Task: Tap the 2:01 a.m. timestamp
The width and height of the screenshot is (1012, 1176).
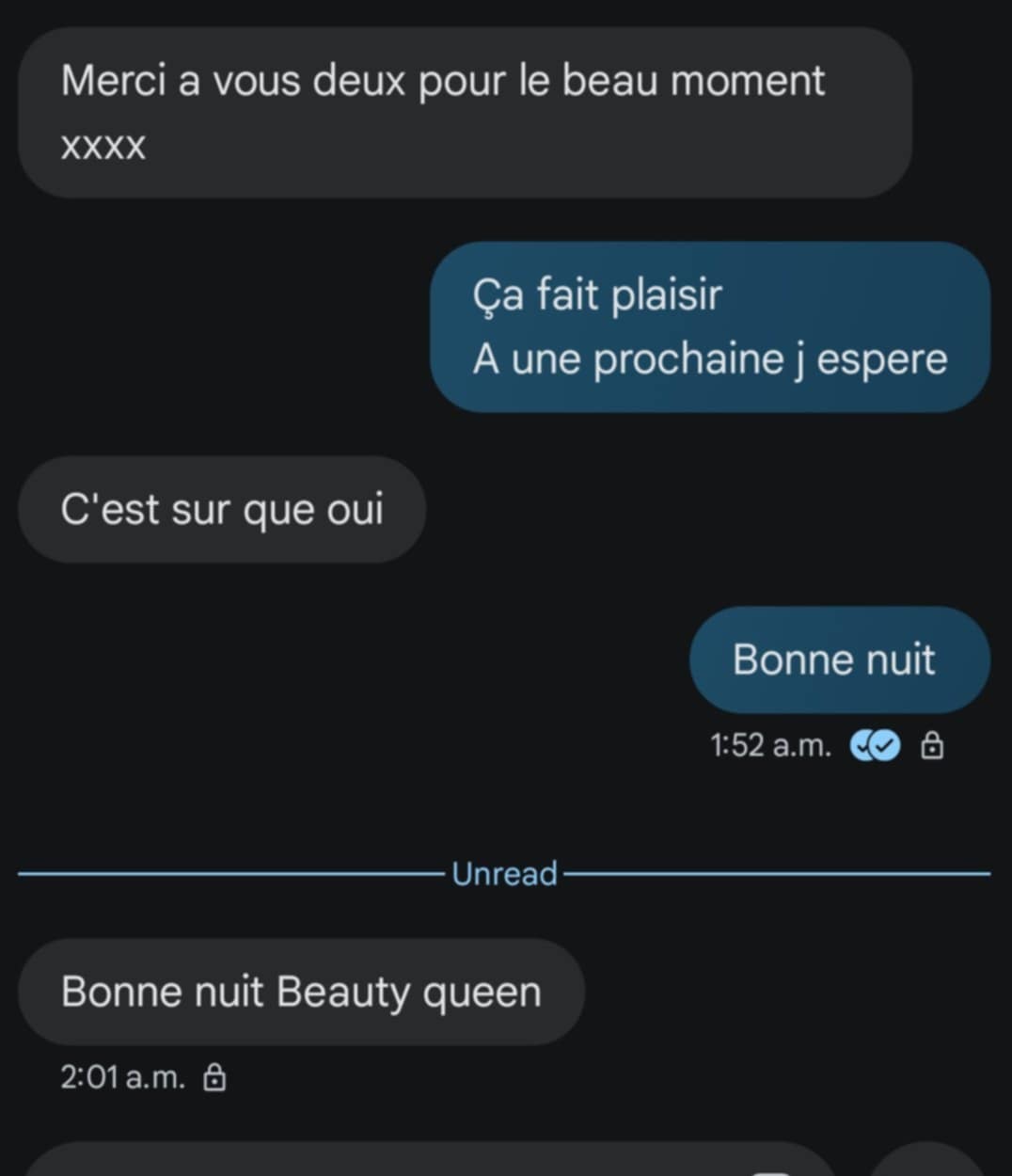Action: tap(122, 1077)
